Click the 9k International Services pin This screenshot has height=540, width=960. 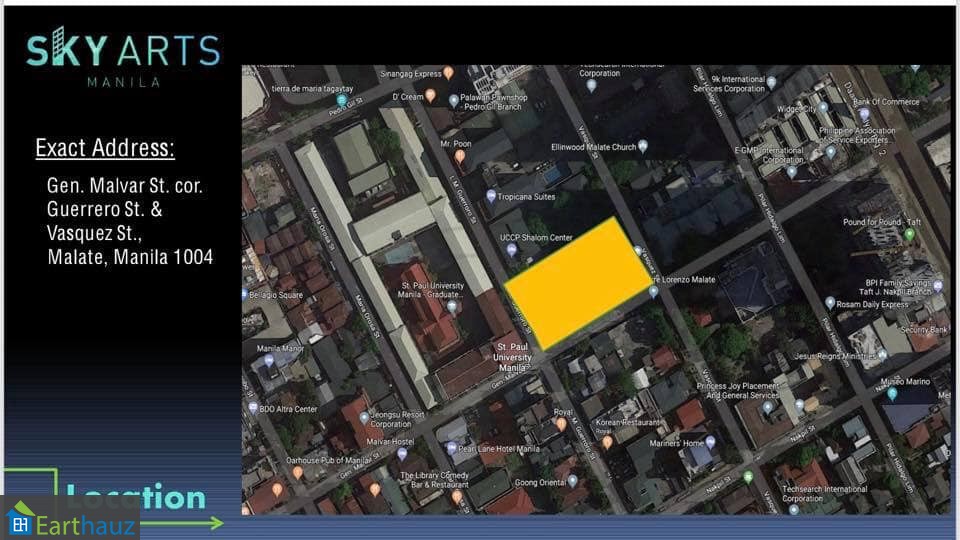coord(772,82)
